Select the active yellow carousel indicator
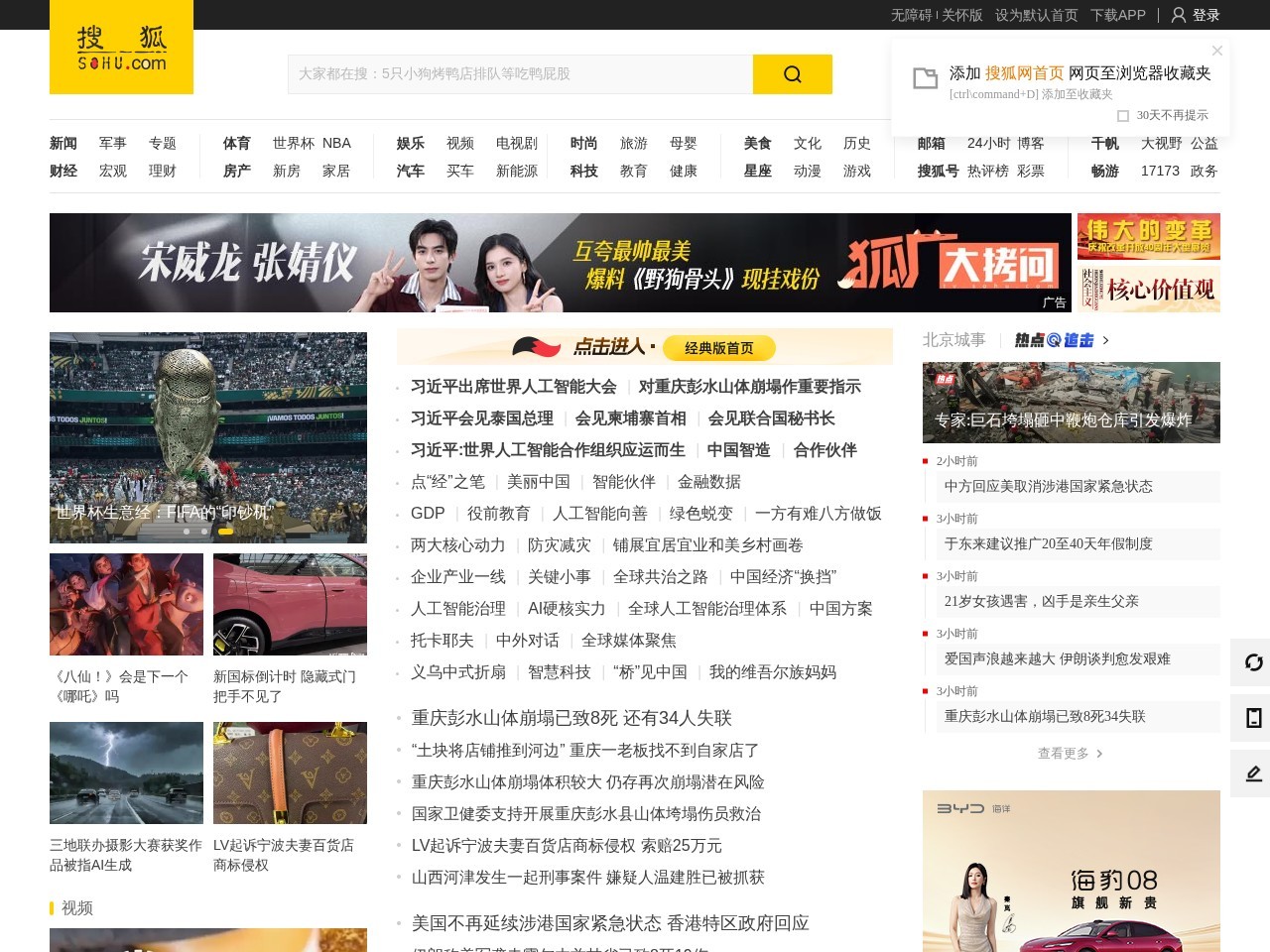This screenshot has width=1270, height=952. (225, 532)
